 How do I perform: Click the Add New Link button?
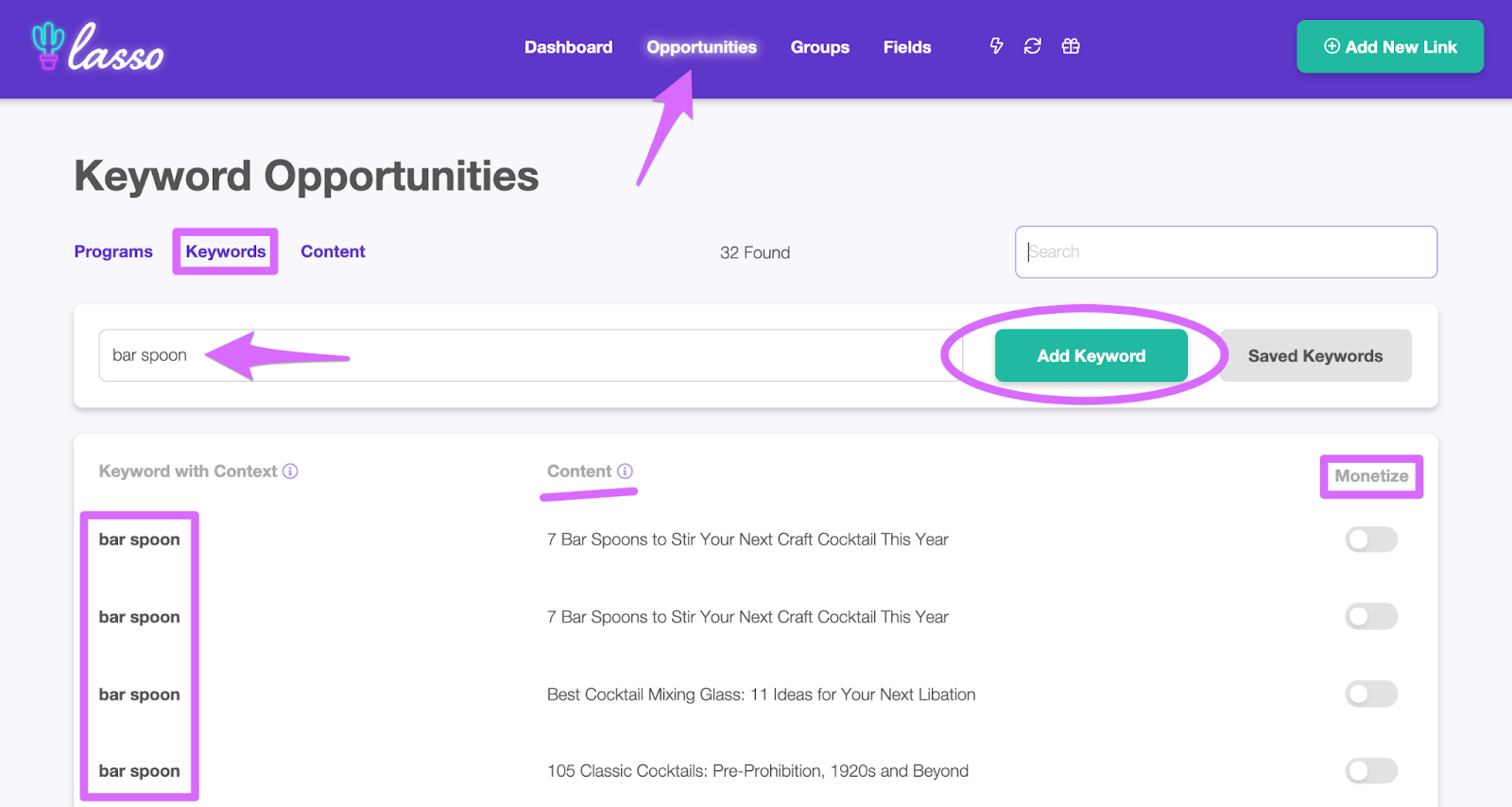[x=1390, y=46]
